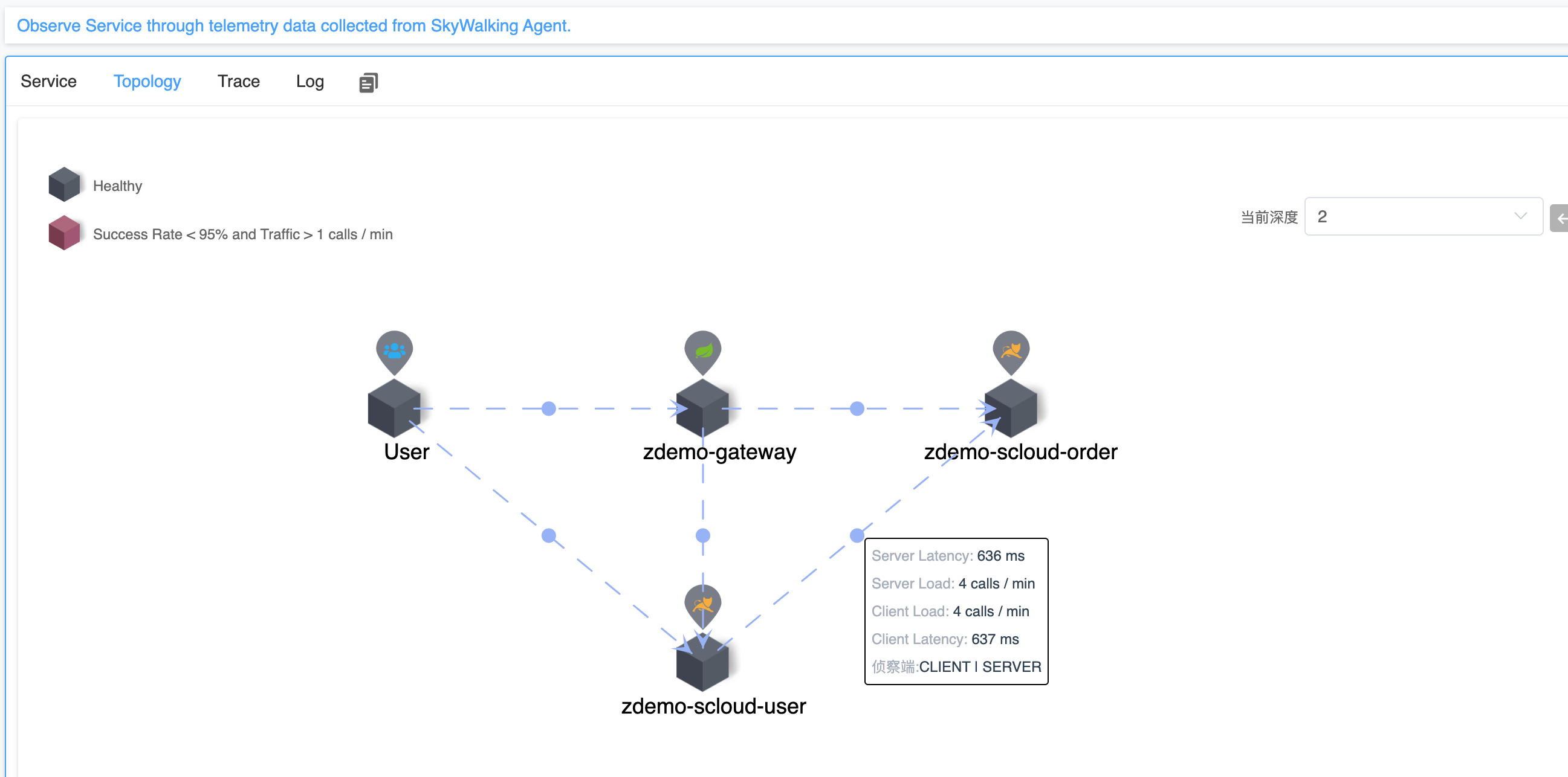Select the zdemo-scloud-user node cube
Screen dimensions: 1568x777
[x=702, y=662]
